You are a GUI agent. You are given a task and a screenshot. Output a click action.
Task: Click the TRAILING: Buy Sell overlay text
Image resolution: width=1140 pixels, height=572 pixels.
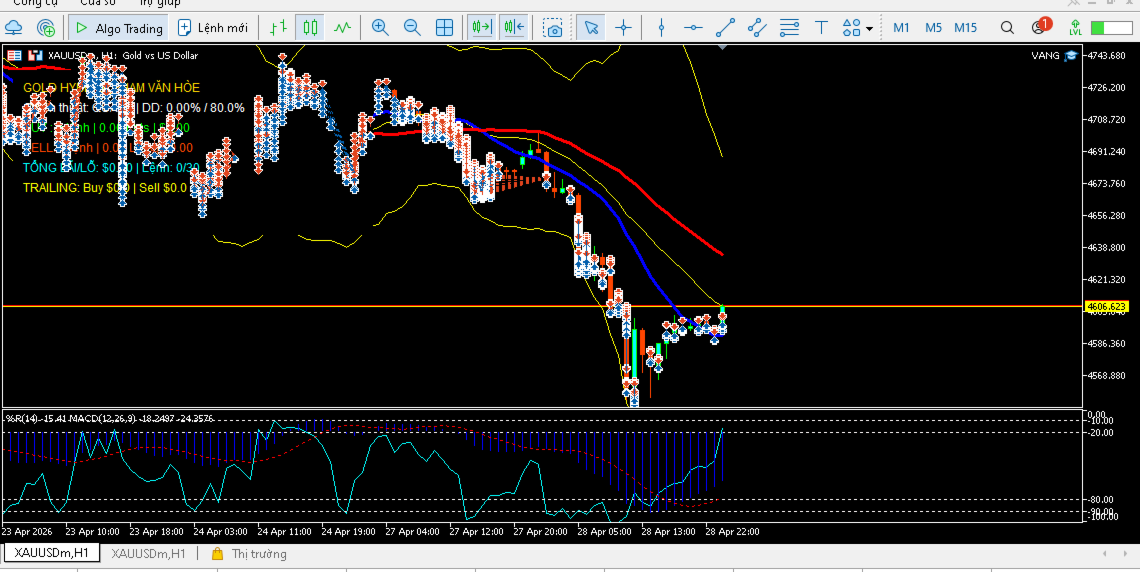105,188
